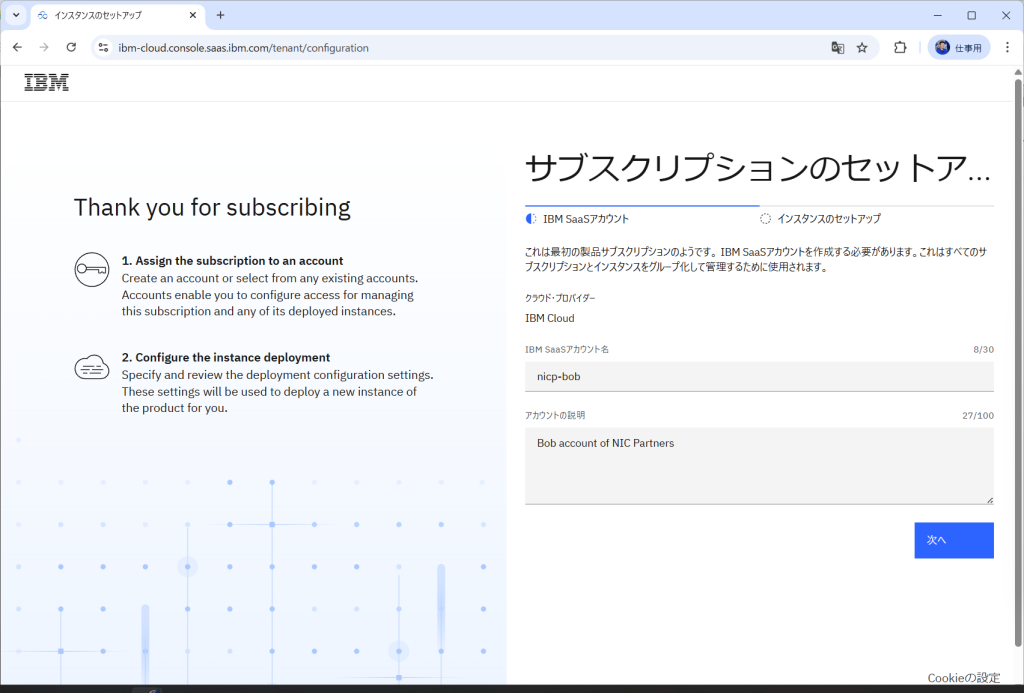The image size is (1024, 693).
Task: Click the '27/100' character counter
Action: [x=978, y=415]
